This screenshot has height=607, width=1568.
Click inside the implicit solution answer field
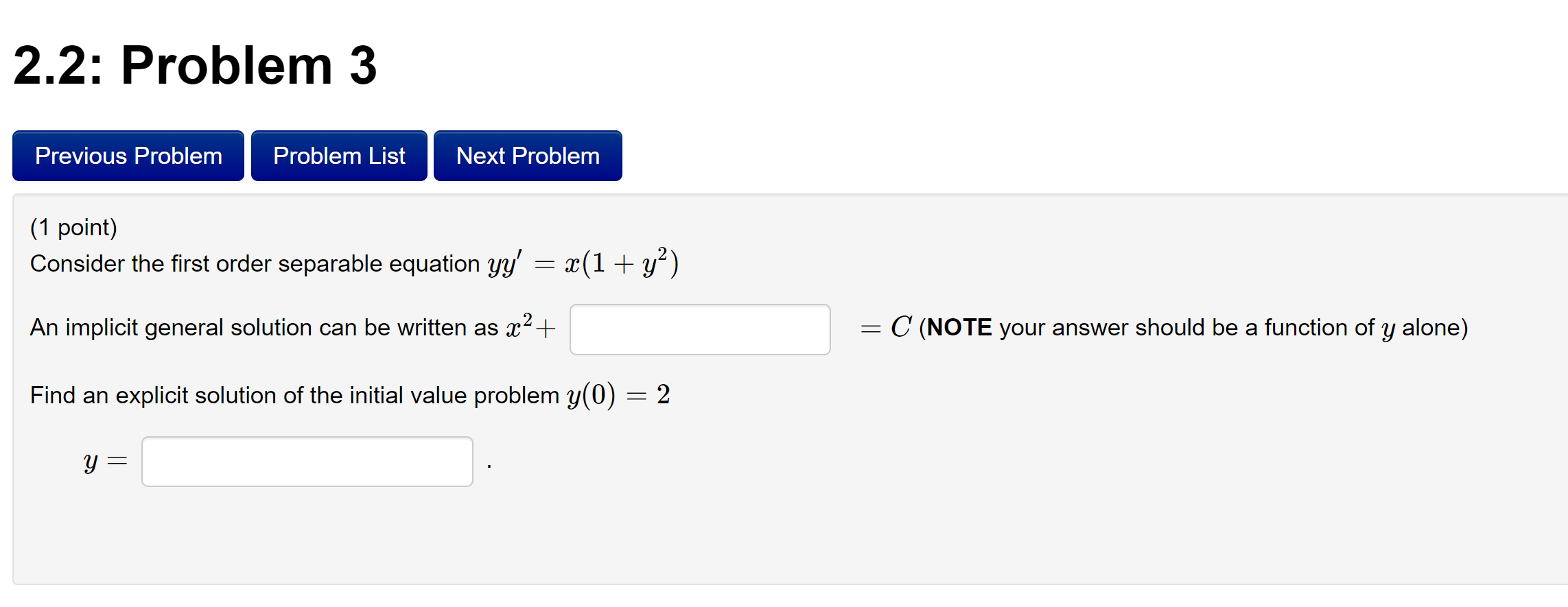699,329
